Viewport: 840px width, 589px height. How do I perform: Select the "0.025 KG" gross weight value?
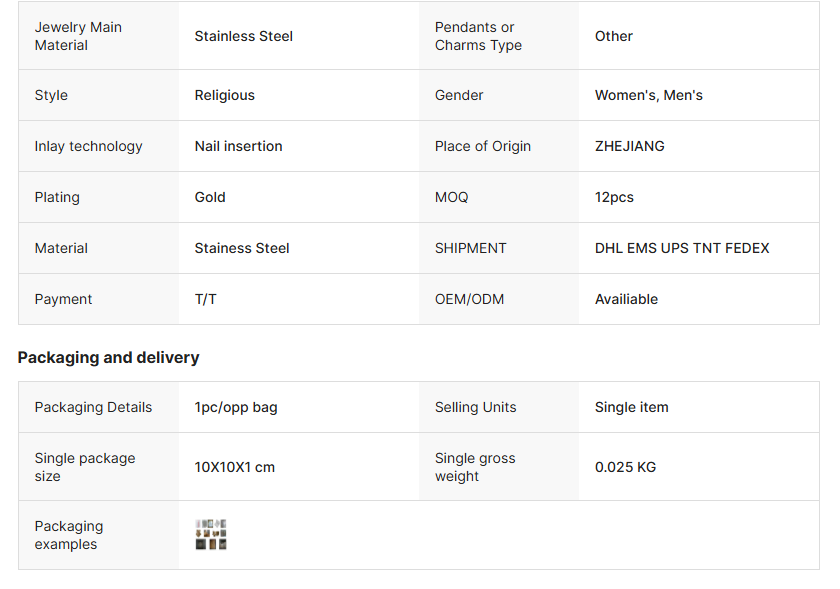(625, 467)
